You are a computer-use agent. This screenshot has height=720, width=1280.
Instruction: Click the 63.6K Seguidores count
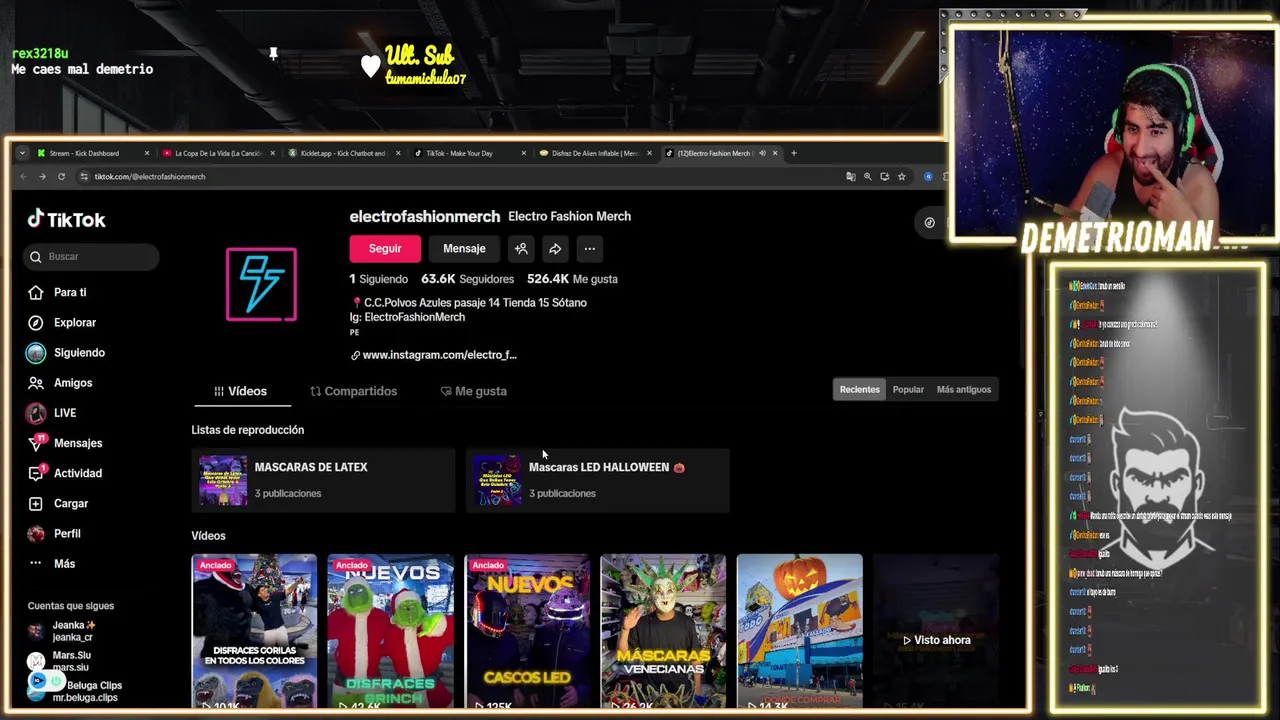(467, 279)
